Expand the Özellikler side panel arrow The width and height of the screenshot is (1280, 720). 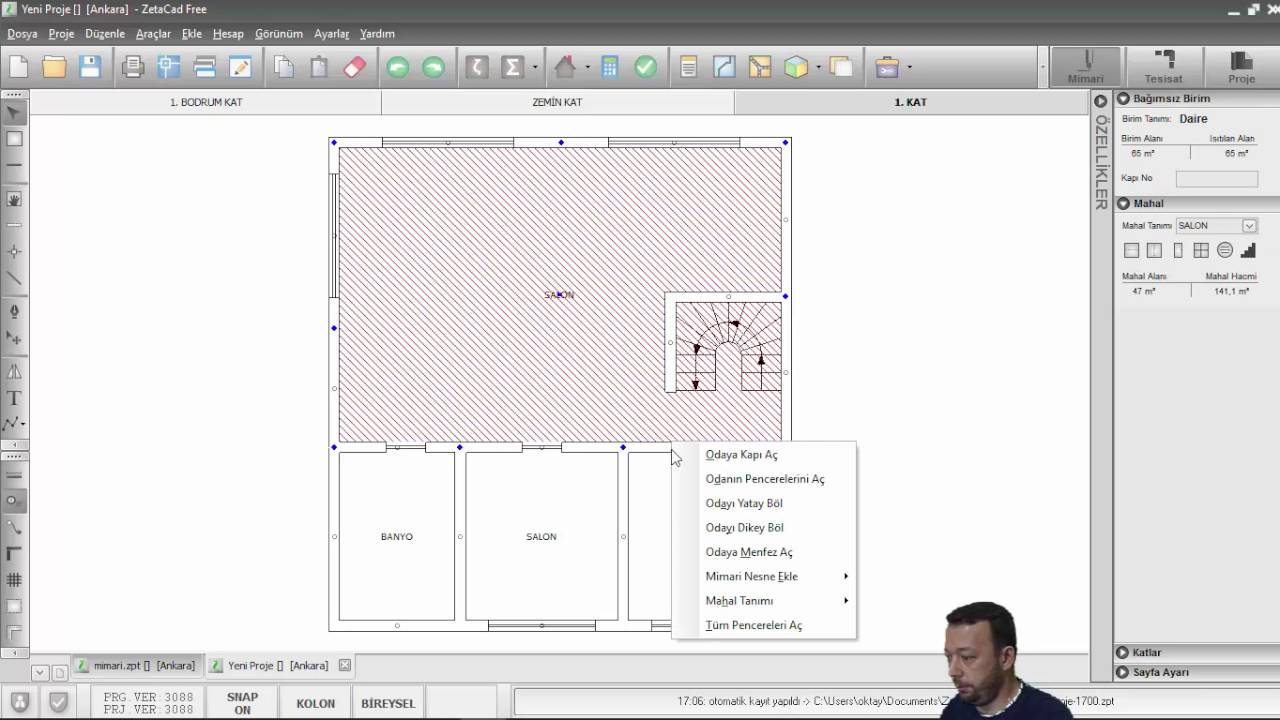point(1100,101)
